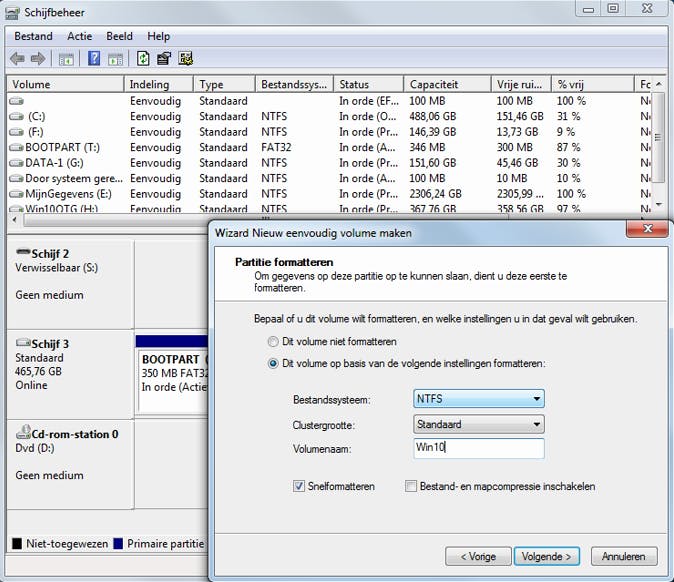Toggle the action pane toolbar icon

115,59
